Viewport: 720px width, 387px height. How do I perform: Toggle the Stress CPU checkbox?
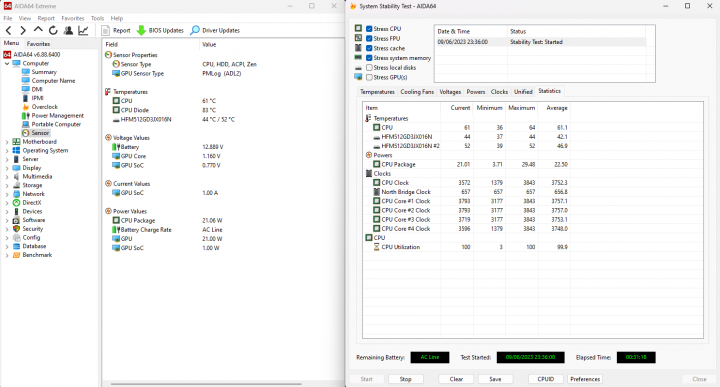click(x=369, y=28)
